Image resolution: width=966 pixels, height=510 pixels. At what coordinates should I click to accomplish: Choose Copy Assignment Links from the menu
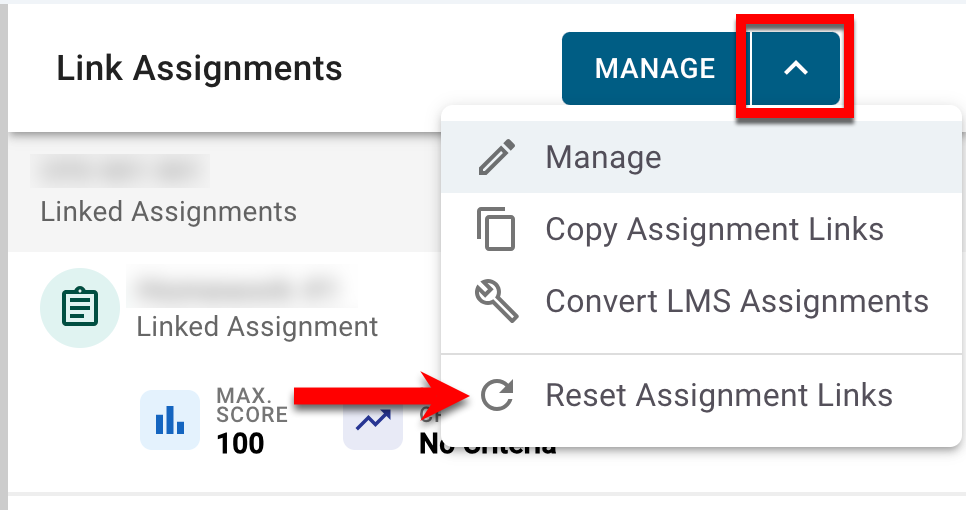click(714, 230)
